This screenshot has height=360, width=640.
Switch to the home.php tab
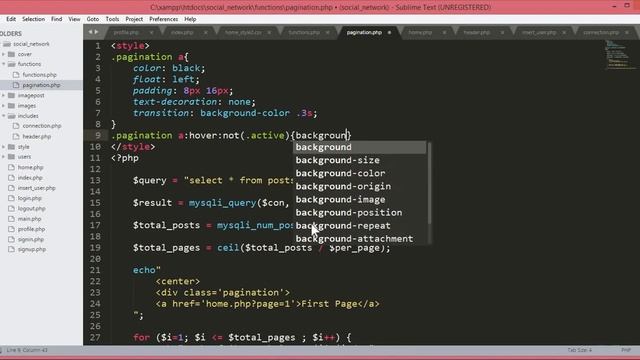tap(420, 32)
